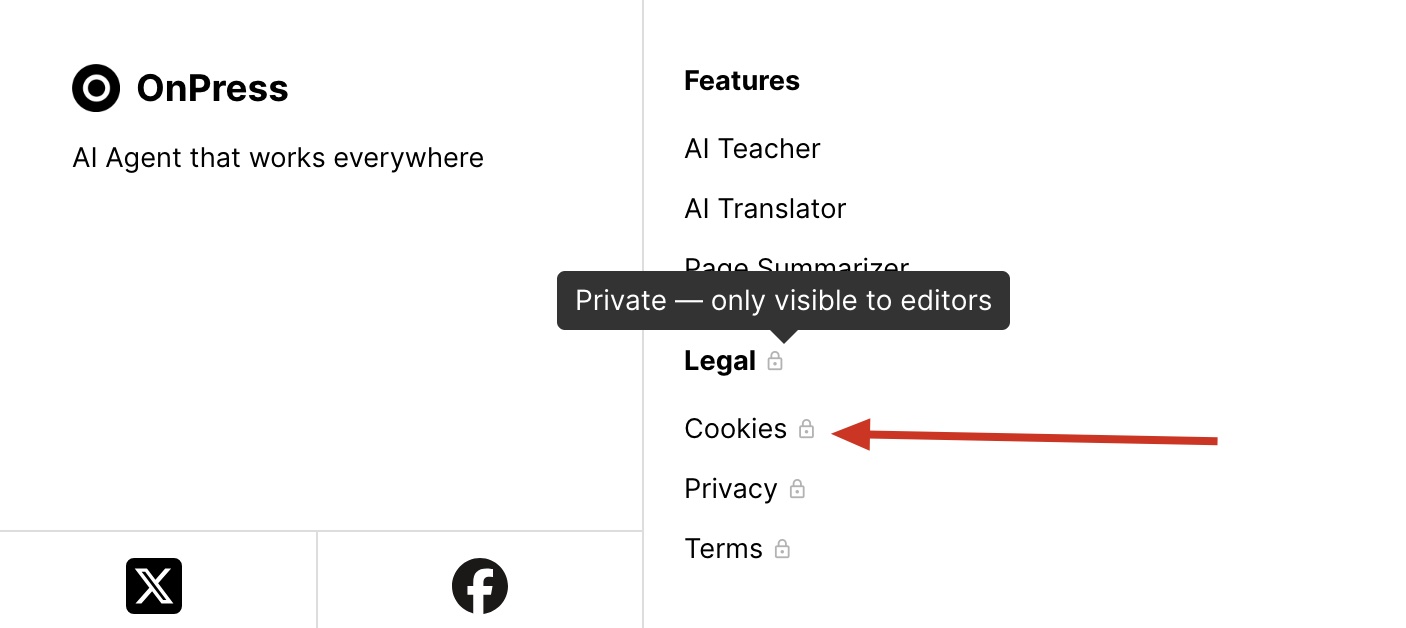Open the AI Teacher feature link
1406x628 pixels.
pos(752,149)
